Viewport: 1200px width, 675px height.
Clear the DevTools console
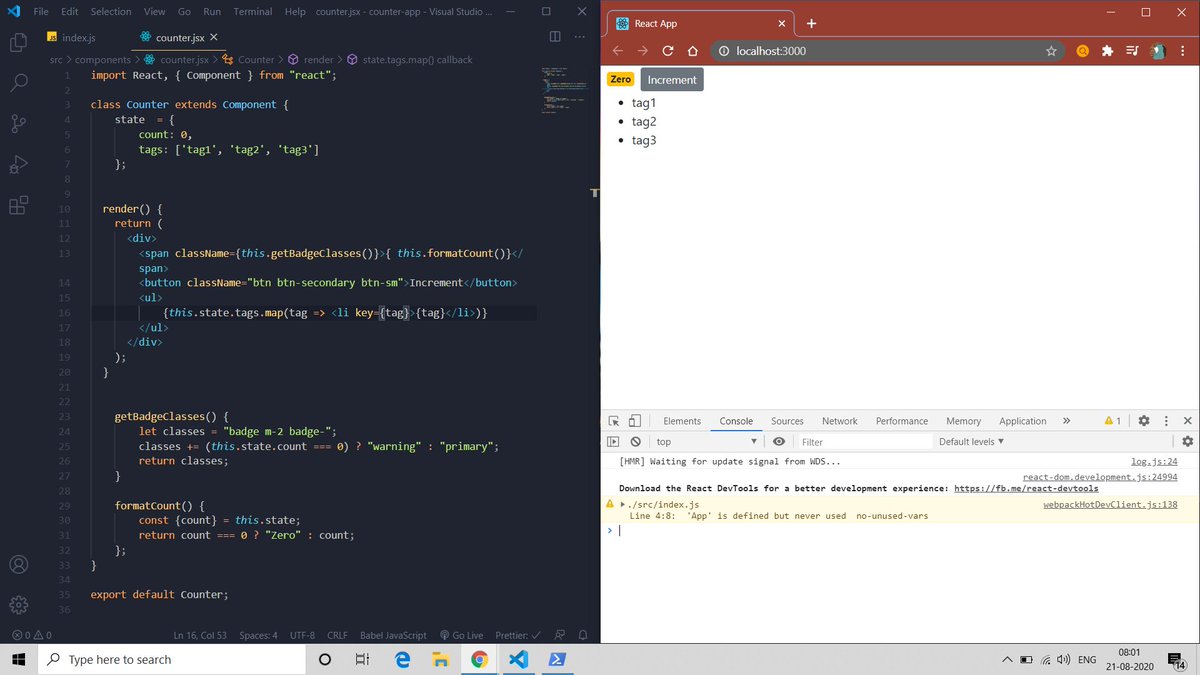pos(635,441)
